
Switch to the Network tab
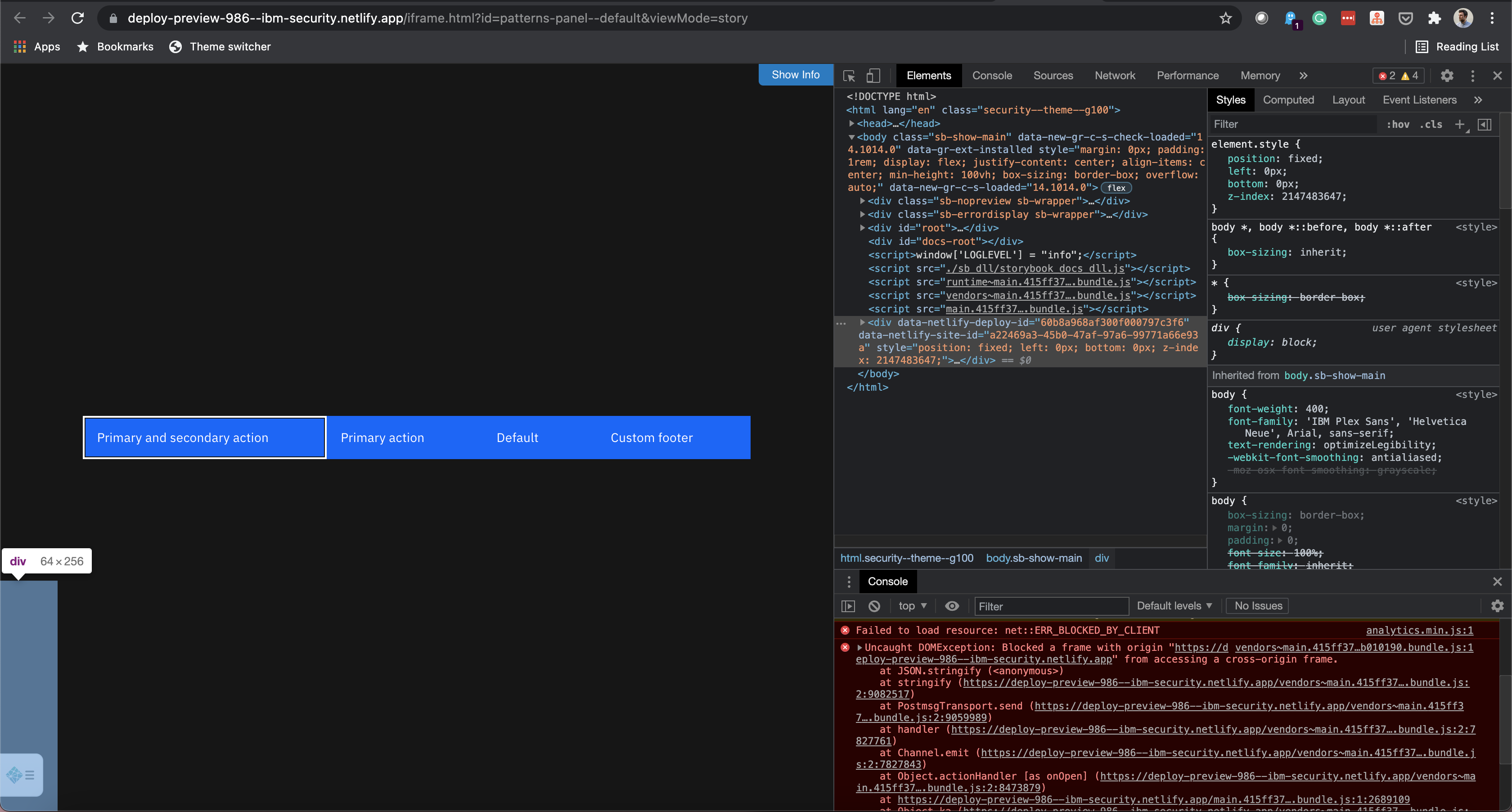pyautogui.click(x=1114, y=75)
